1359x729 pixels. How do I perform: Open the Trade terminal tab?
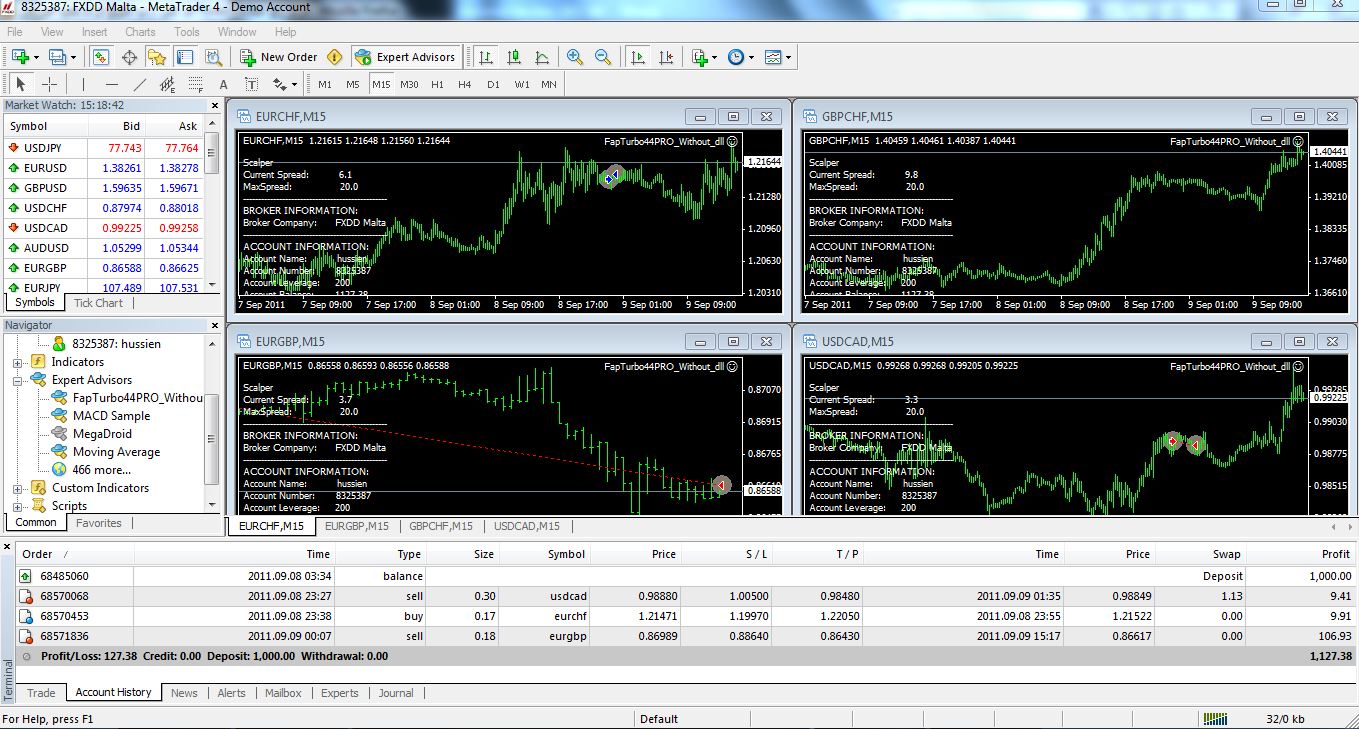42,692
